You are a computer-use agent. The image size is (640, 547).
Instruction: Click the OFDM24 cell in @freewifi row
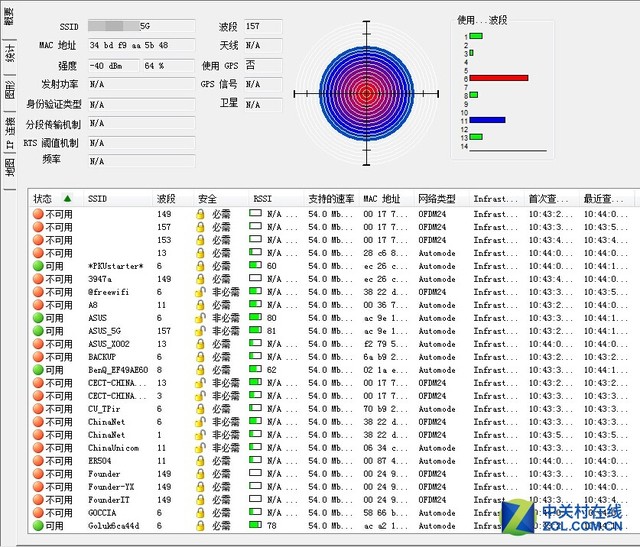(432, 292)
